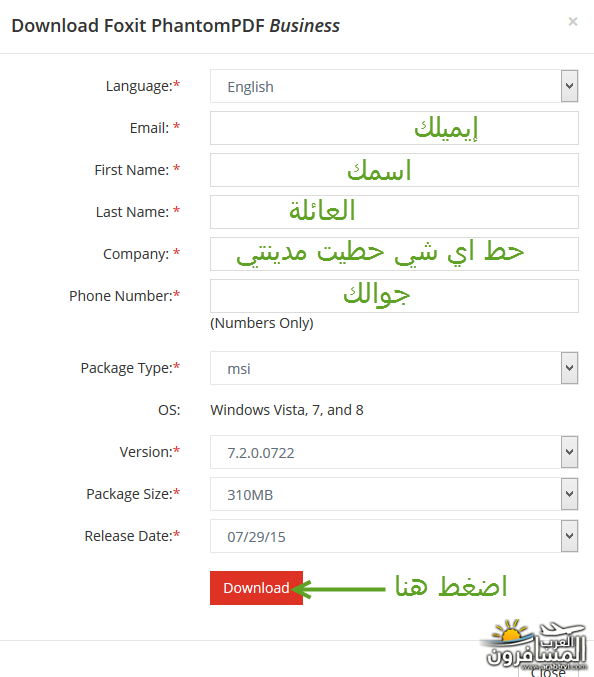Screen dimensions: 594x677
Task: Open the Package Type dropdown showing msi
Action: click(x=394, y=368)
